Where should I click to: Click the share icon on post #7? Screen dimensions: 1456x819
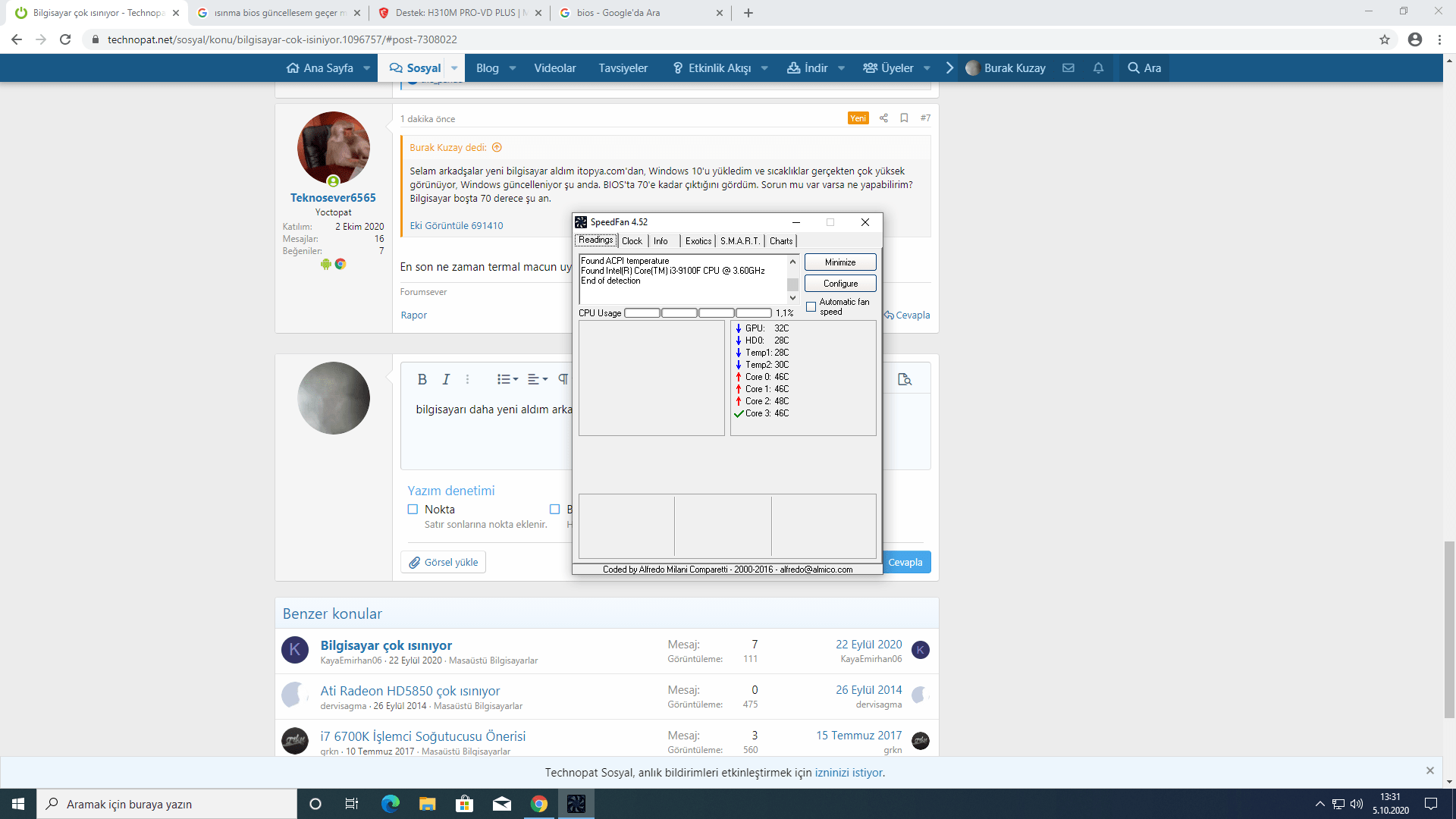pyautogui.click(x=883, y=118)
